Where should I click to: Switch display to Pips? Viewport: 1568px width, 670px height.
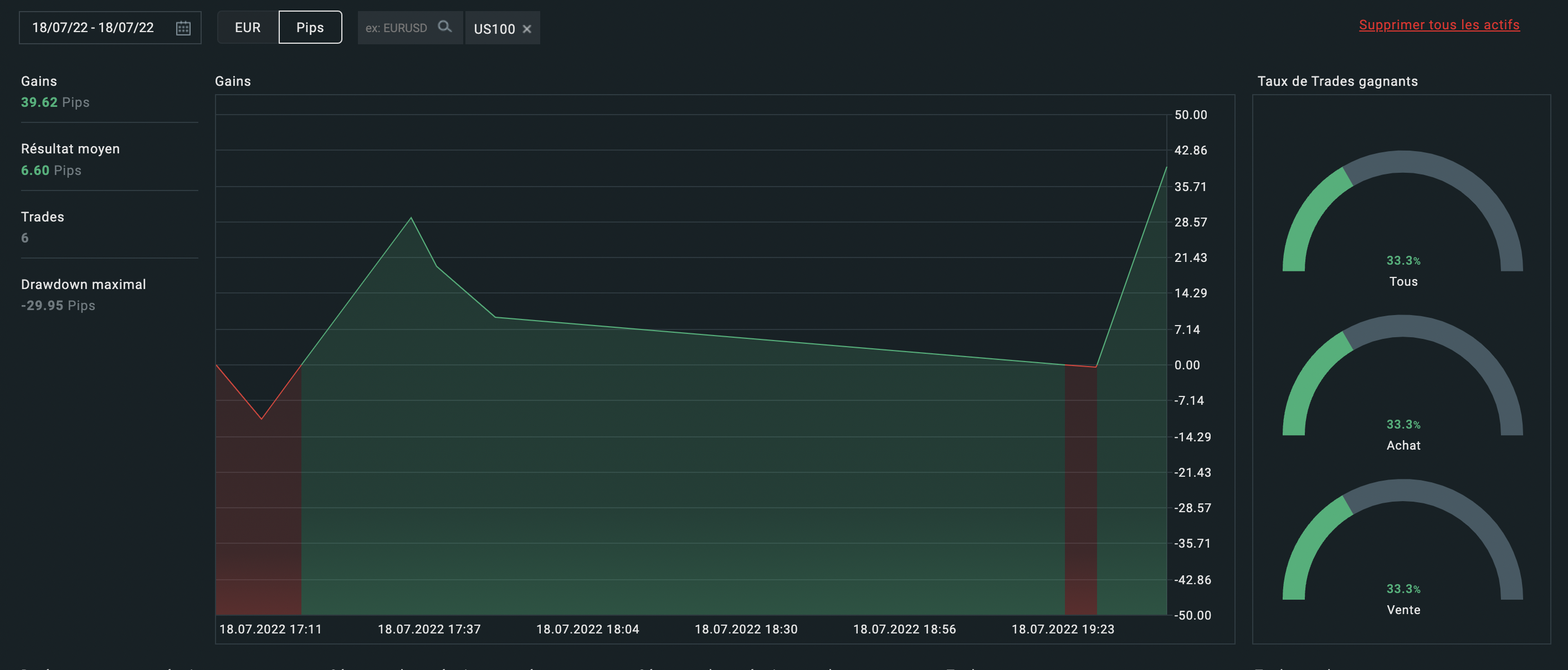click(310, 27)
